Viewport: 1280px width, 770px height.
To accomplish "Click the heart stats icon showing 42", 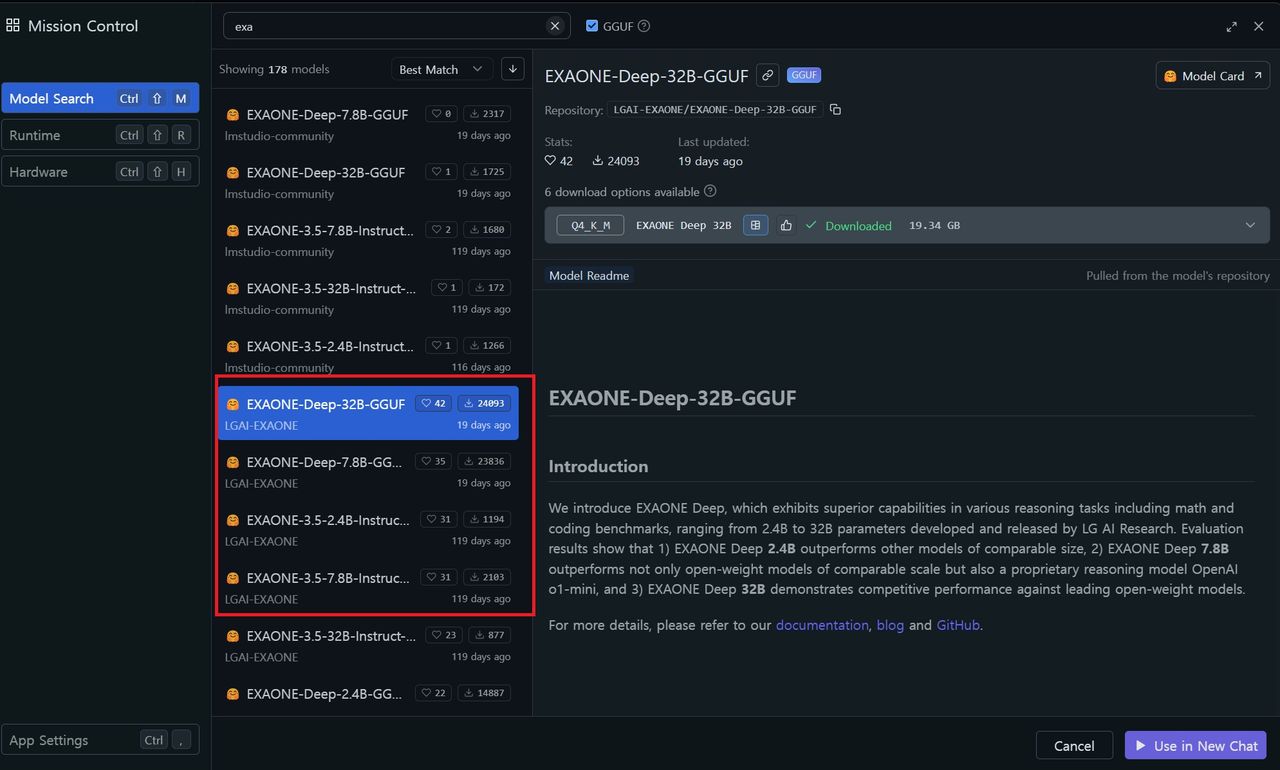I will coord(550,161).
